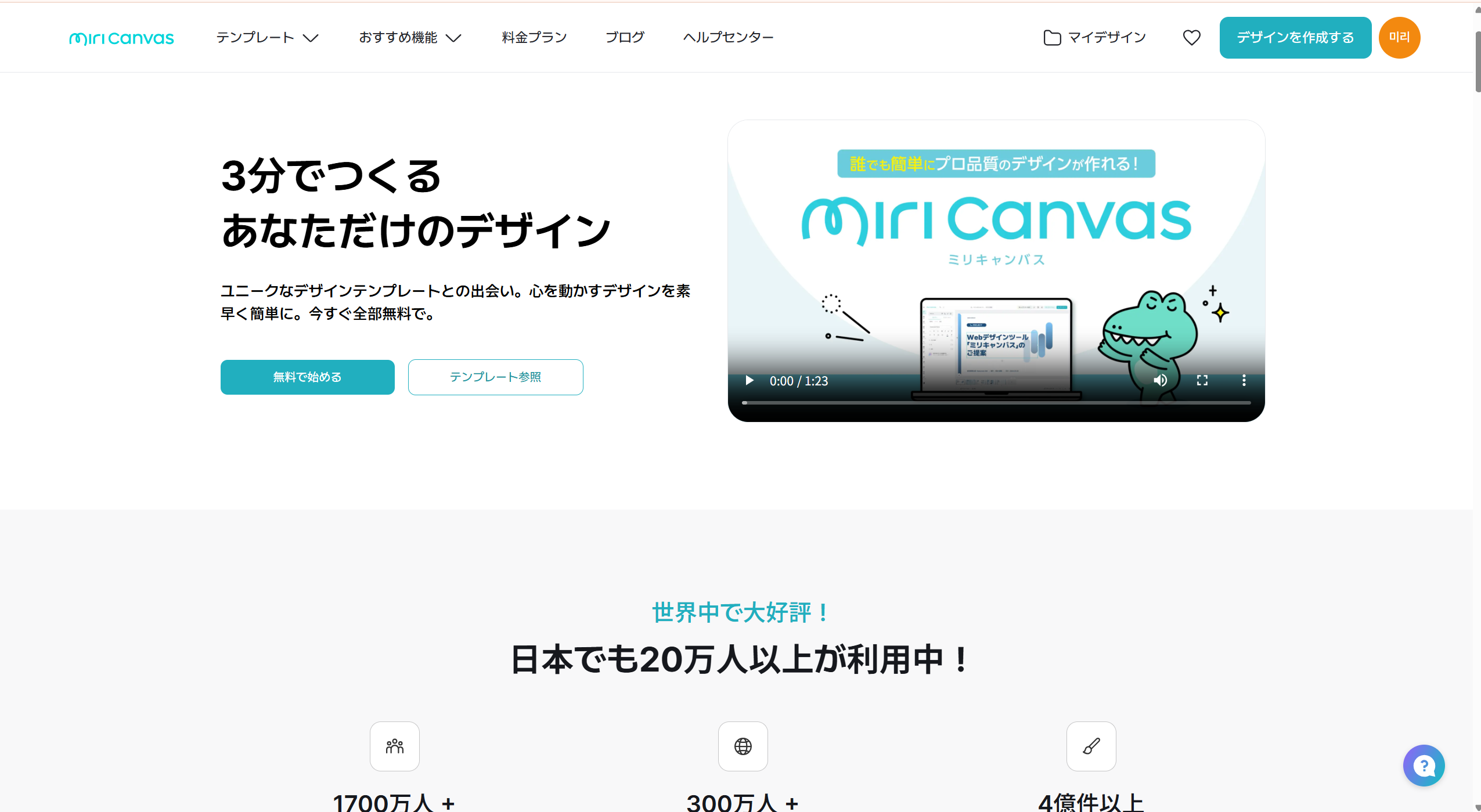Open マイデザイン label in header
1481x812 pixels.
tap(1107, 38)
